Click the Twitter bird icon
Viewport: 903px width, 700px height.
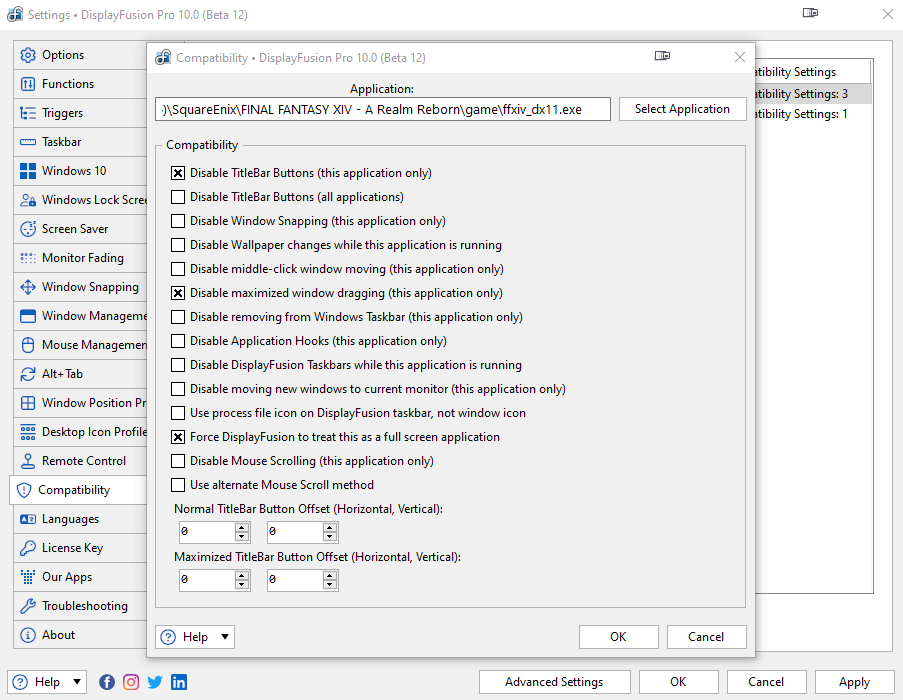click(x=155, y=682)
